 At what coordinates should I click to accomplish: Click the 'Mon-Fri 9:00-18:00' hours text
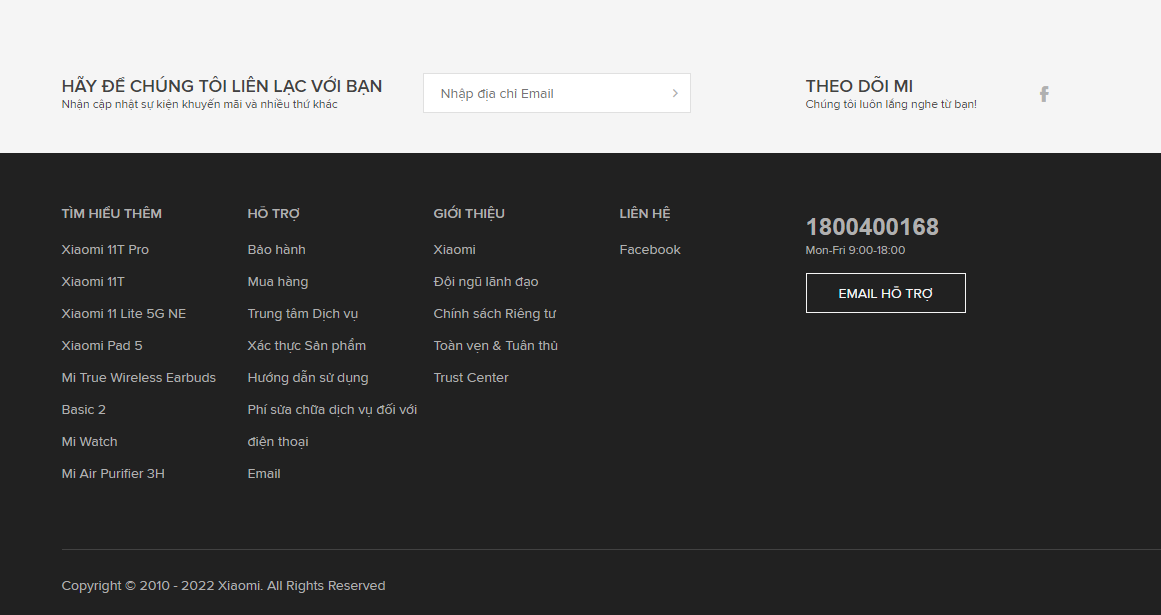click(855, 250)
